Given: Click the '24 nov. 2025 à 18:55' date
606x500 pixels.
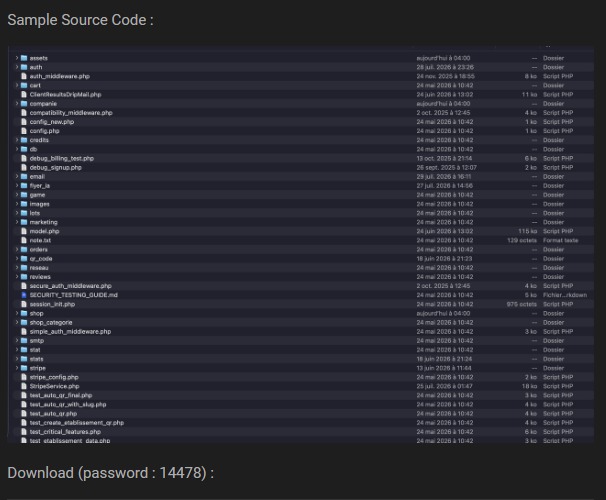Looking at the screenshot, I should (x=446, y=76).
